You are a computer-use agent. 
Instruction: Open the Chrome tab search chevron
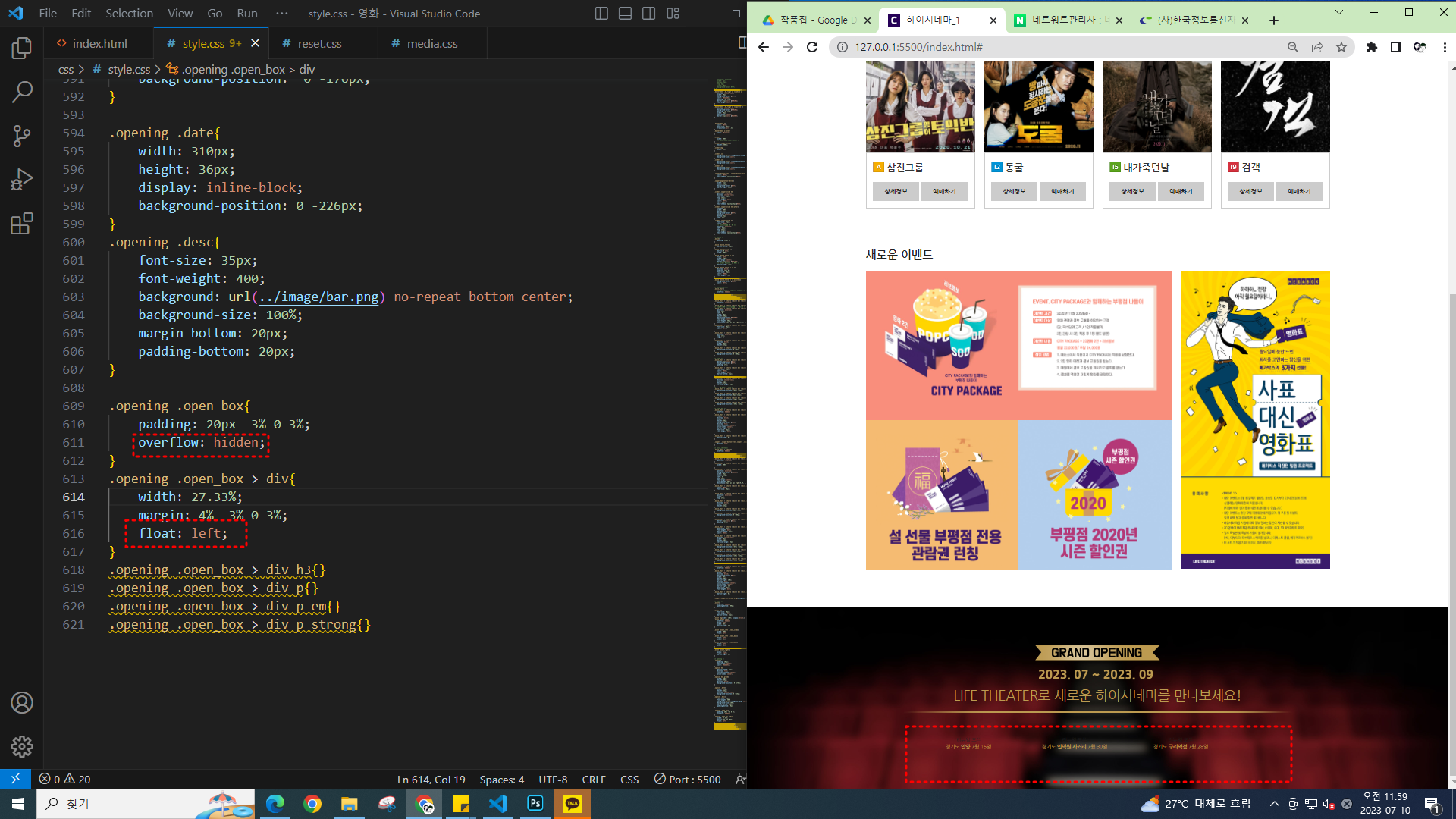pyautogui.click(x=1338, y=13)
